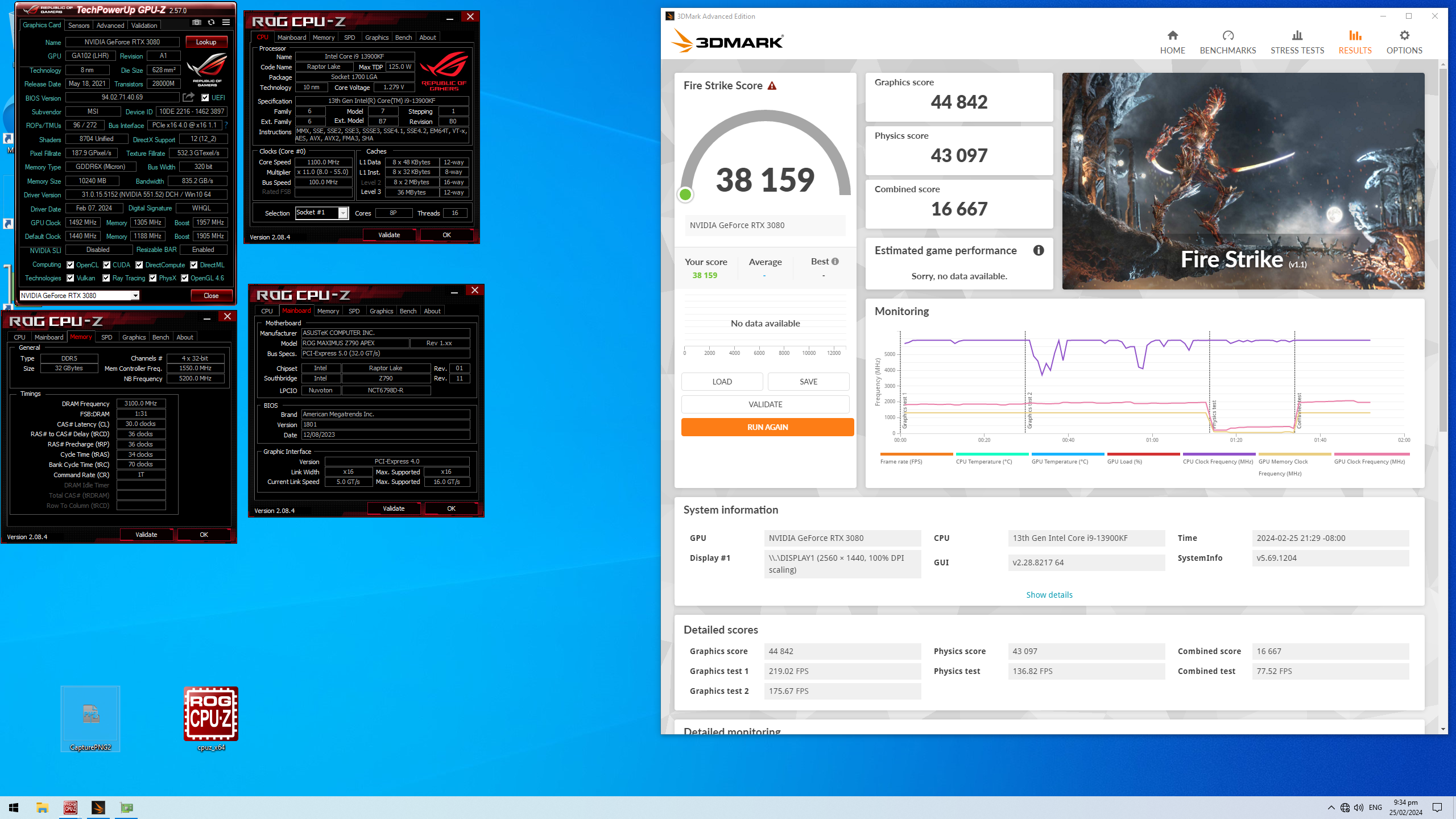Click BIOS version share/export icon in GPU-Z
Screen dimensions: 1456x819
188,98
